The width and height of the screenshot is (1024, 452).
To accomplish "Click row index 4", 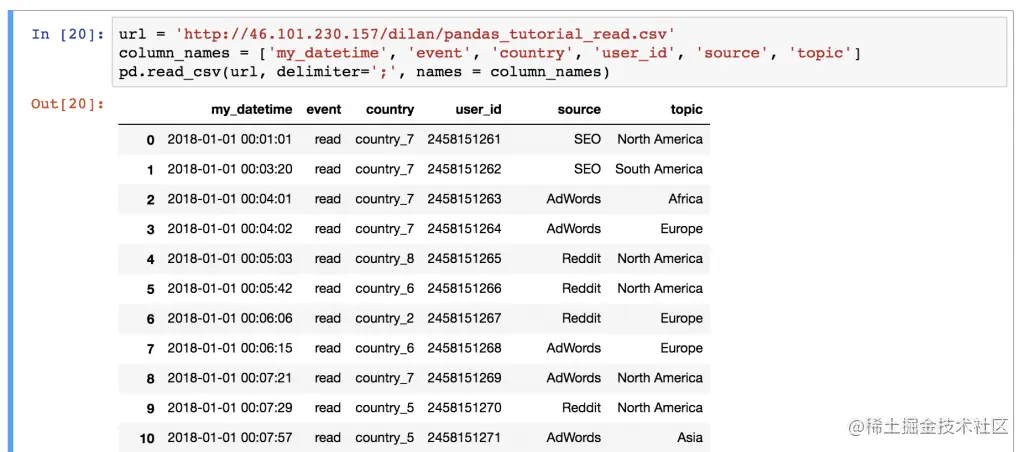I will tap(151, 259).
